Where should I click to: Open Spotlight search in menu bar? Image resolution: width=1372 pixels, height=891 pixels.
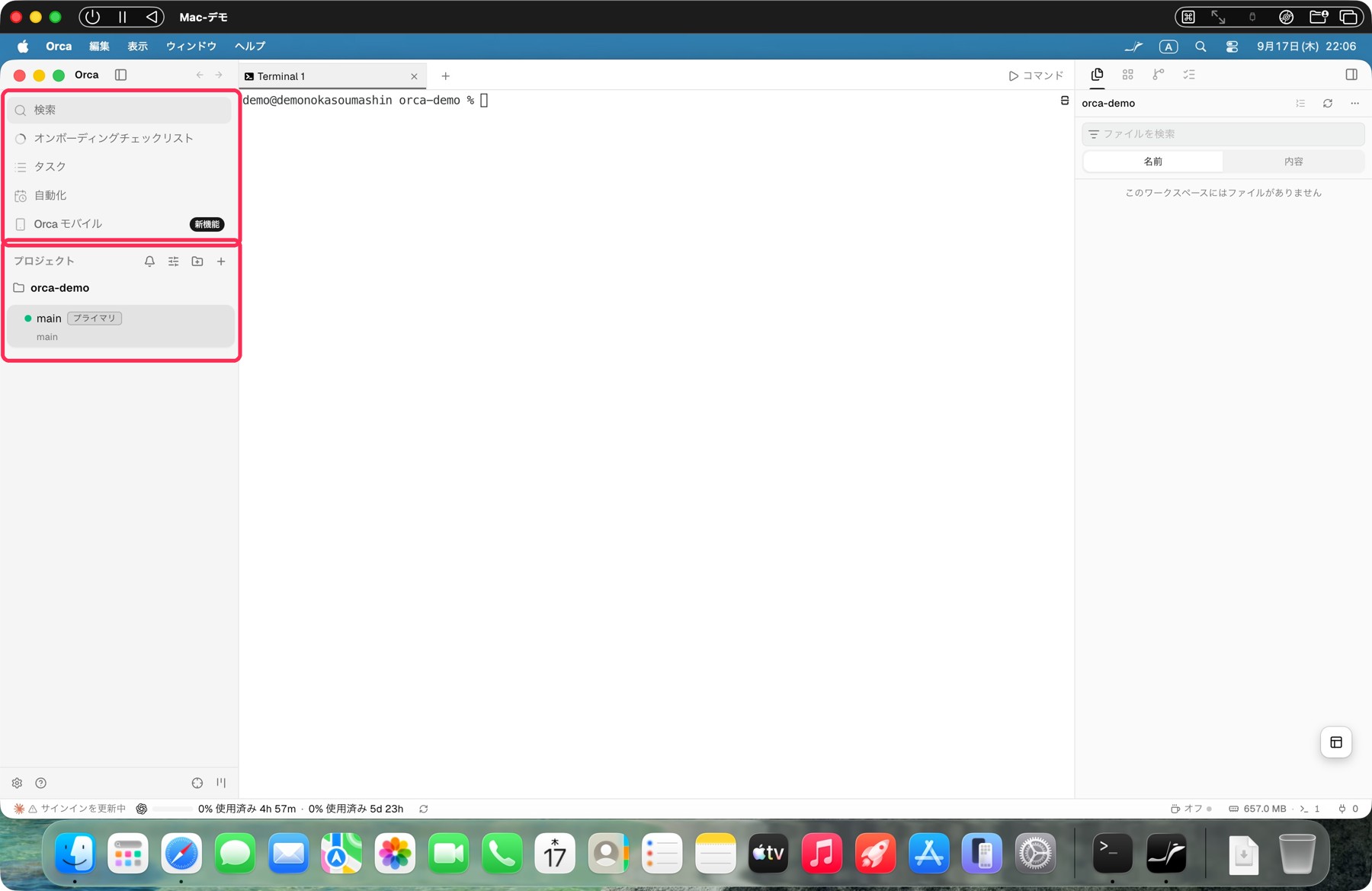coord(1200,46)
